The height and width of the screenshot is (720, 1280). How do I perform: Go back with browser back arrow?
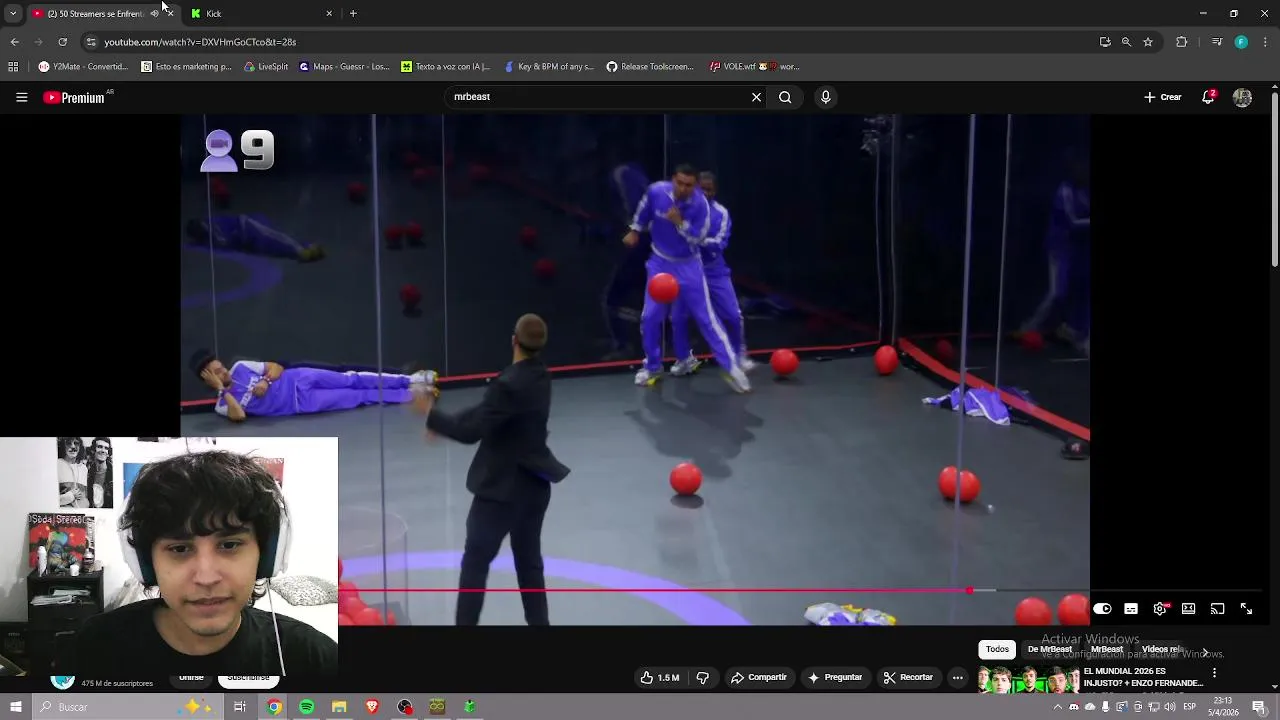pyautogui.click(x=14, y=42)
